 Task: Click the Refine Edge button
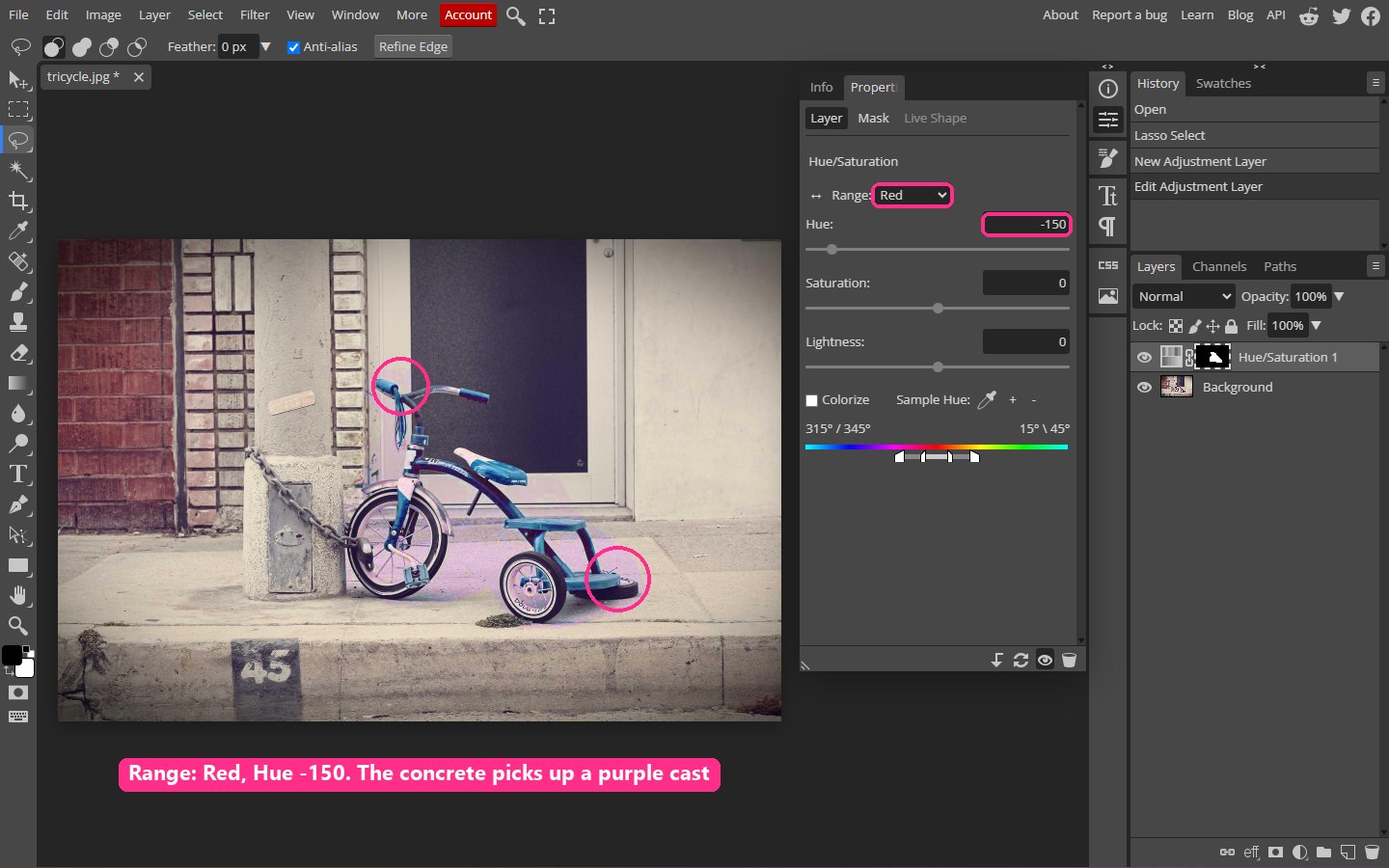coord(413,46)
